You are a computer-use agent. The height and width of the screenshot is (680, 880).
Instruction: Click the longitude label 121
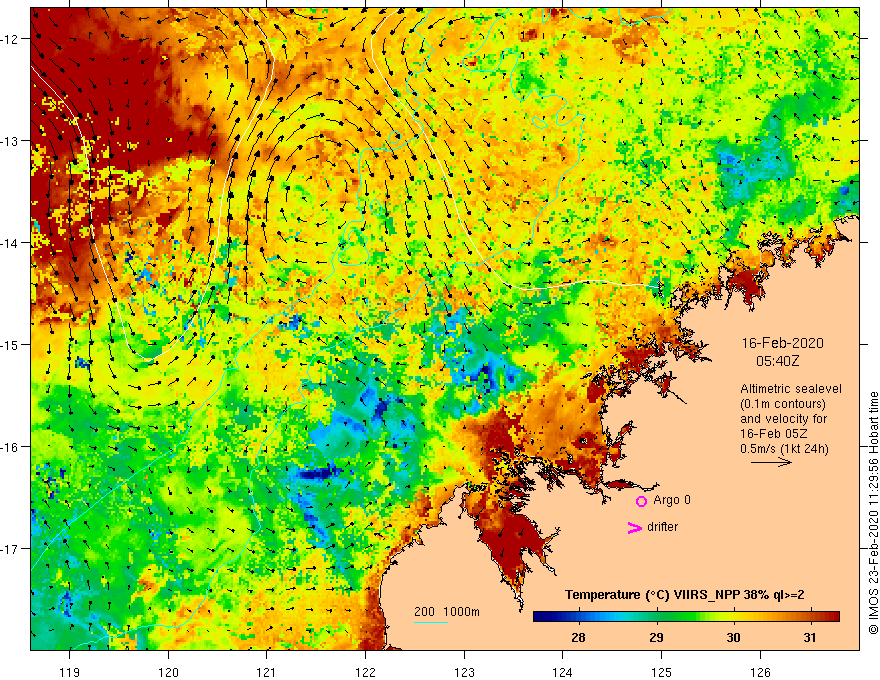pyautogui.click(x=267, y=672)
